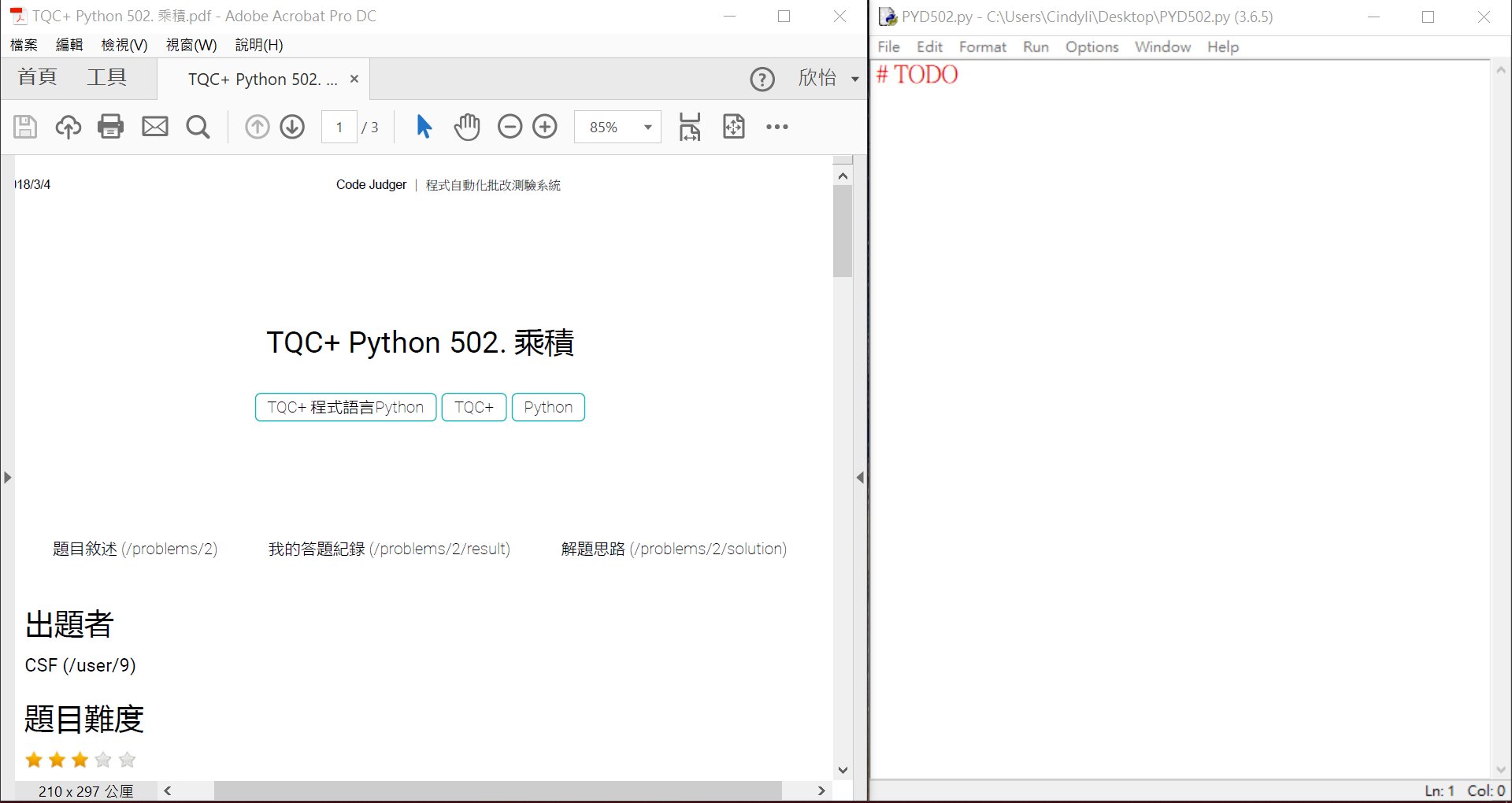Open the search magnifier in Acrobat toolbar
Image resolution: width=1512 pixels, height=803 pixels.
coord(198,127)
